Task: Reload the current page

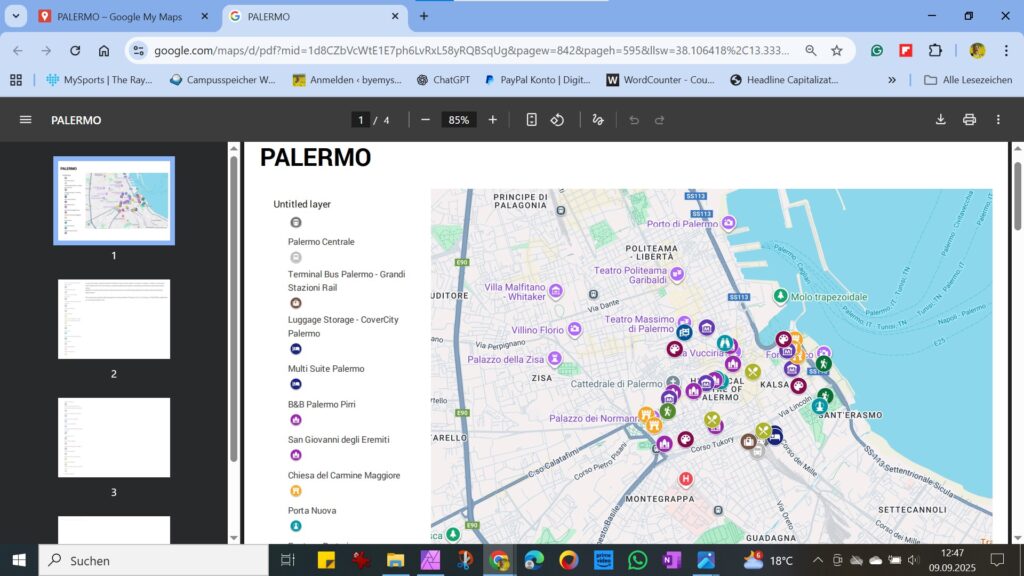Action: [75, 50]
